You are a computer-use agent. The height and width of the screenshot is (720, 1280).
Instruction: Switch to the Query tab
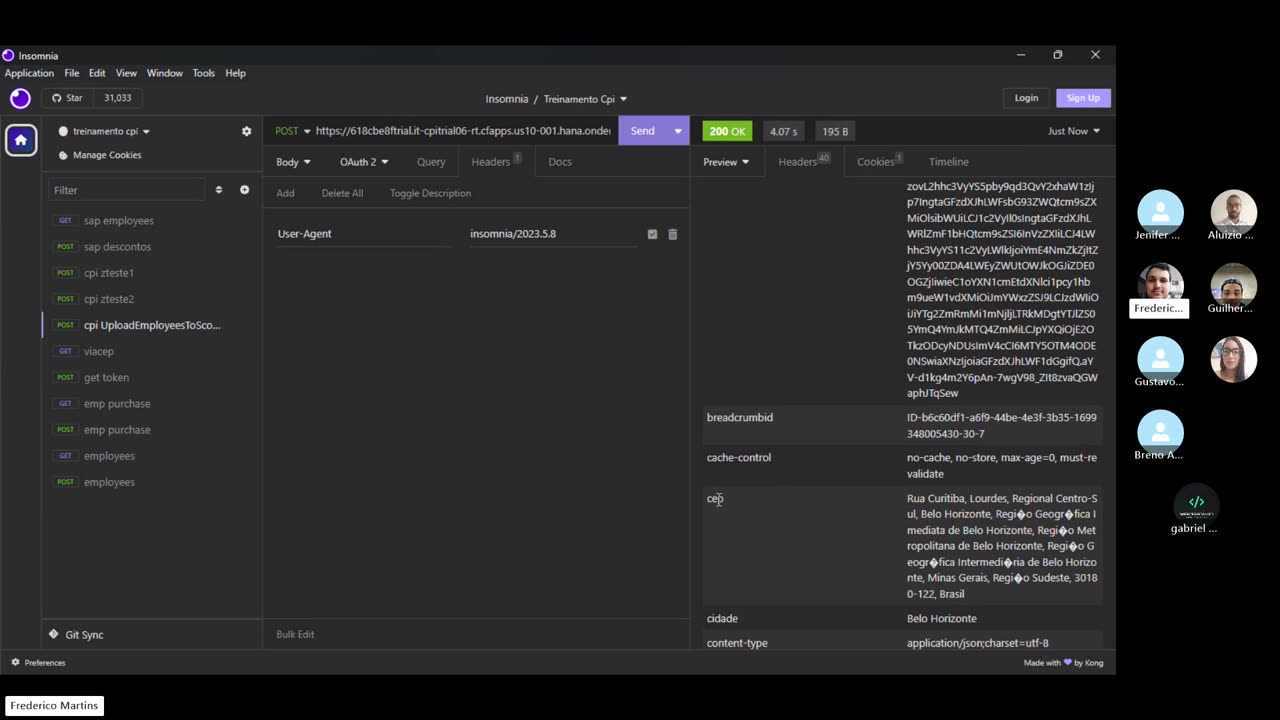[431, 162]
